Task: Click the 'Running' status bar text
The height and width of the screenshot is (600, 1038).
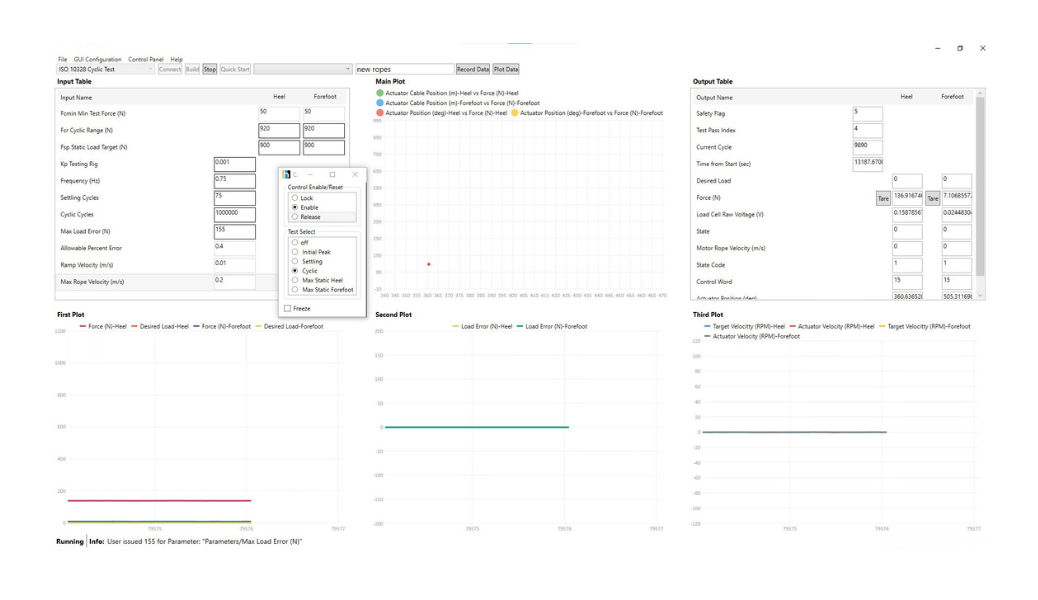Action: [x=70, y=542]
